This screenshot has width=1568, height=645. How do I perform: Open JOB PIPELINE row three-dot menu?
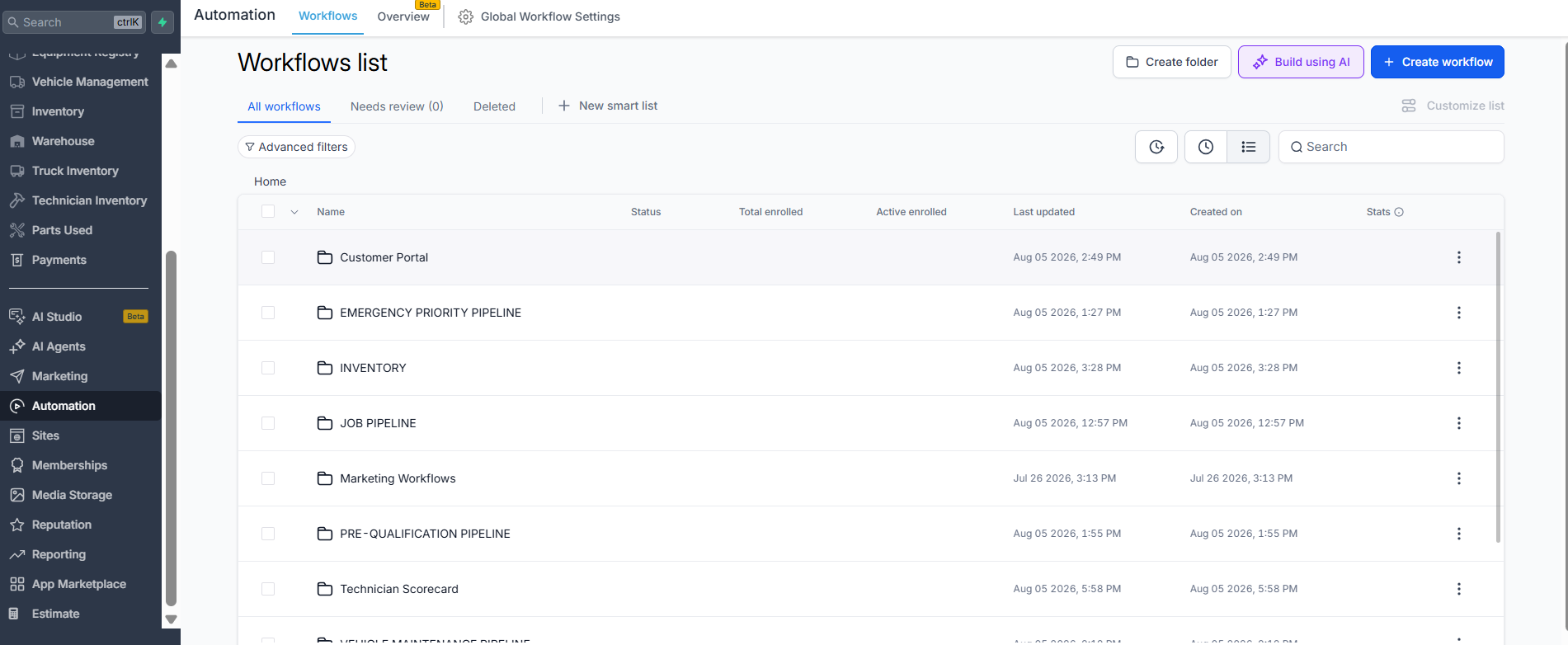pos(1458,423)
